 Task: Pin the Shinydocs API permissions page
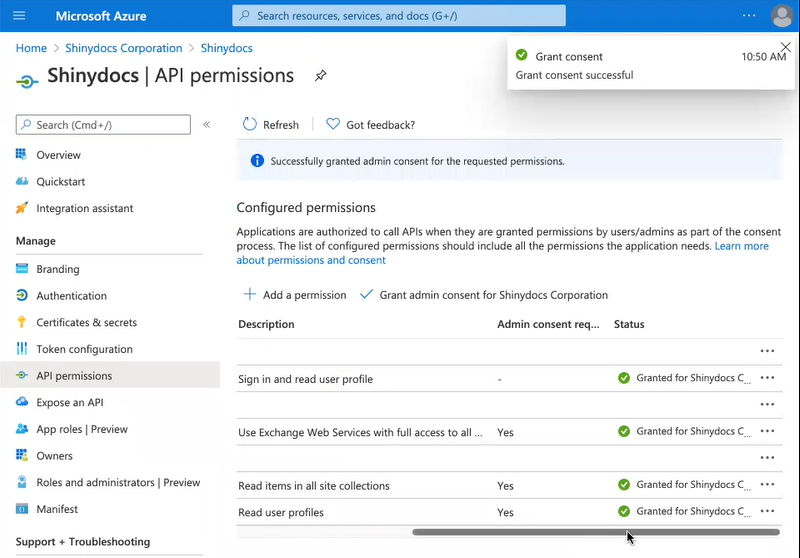[x=320, y=76]
